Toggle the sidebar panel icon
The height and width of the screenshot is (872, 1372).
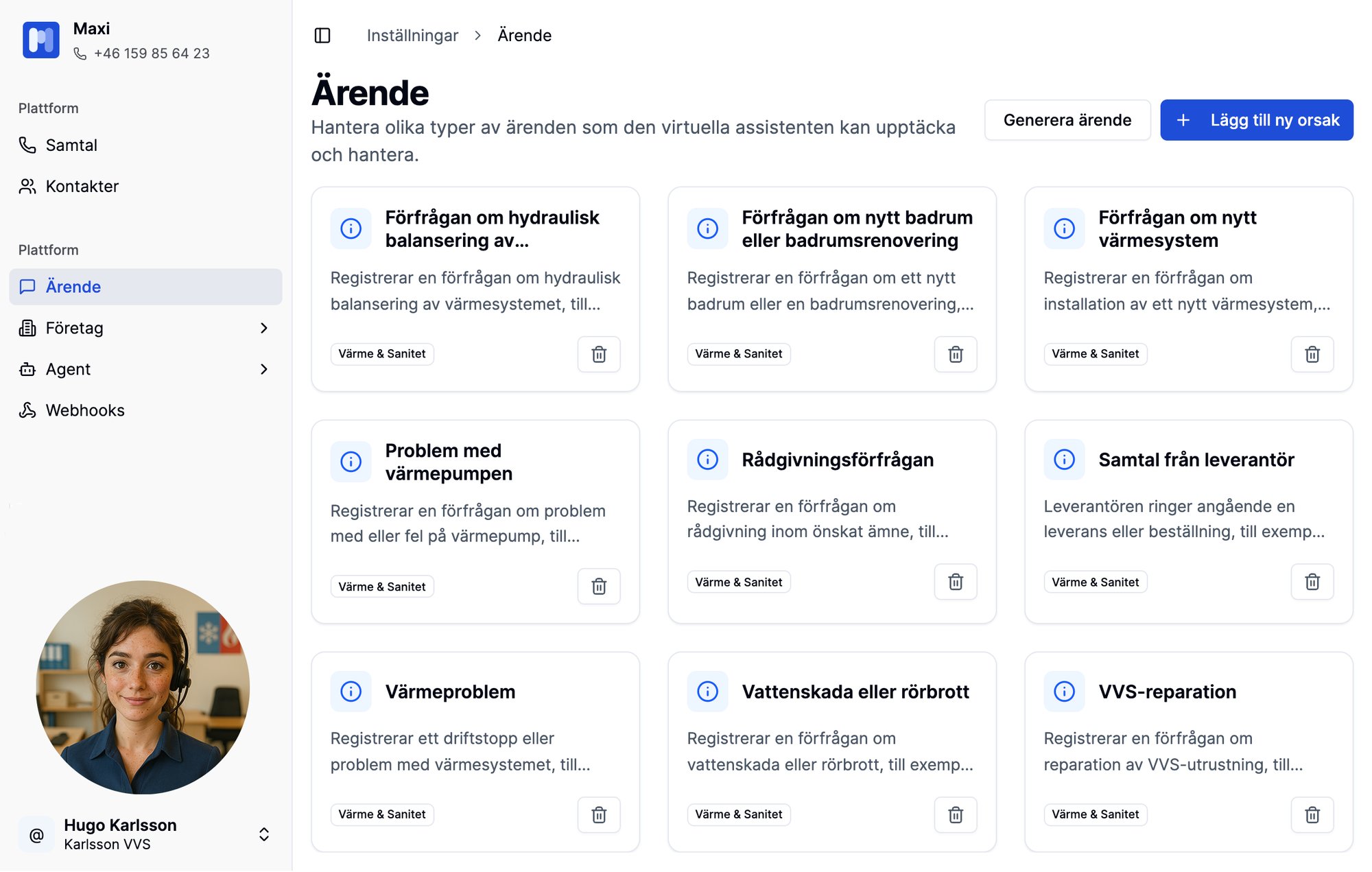pyautogui.click(x=322, y=36)
